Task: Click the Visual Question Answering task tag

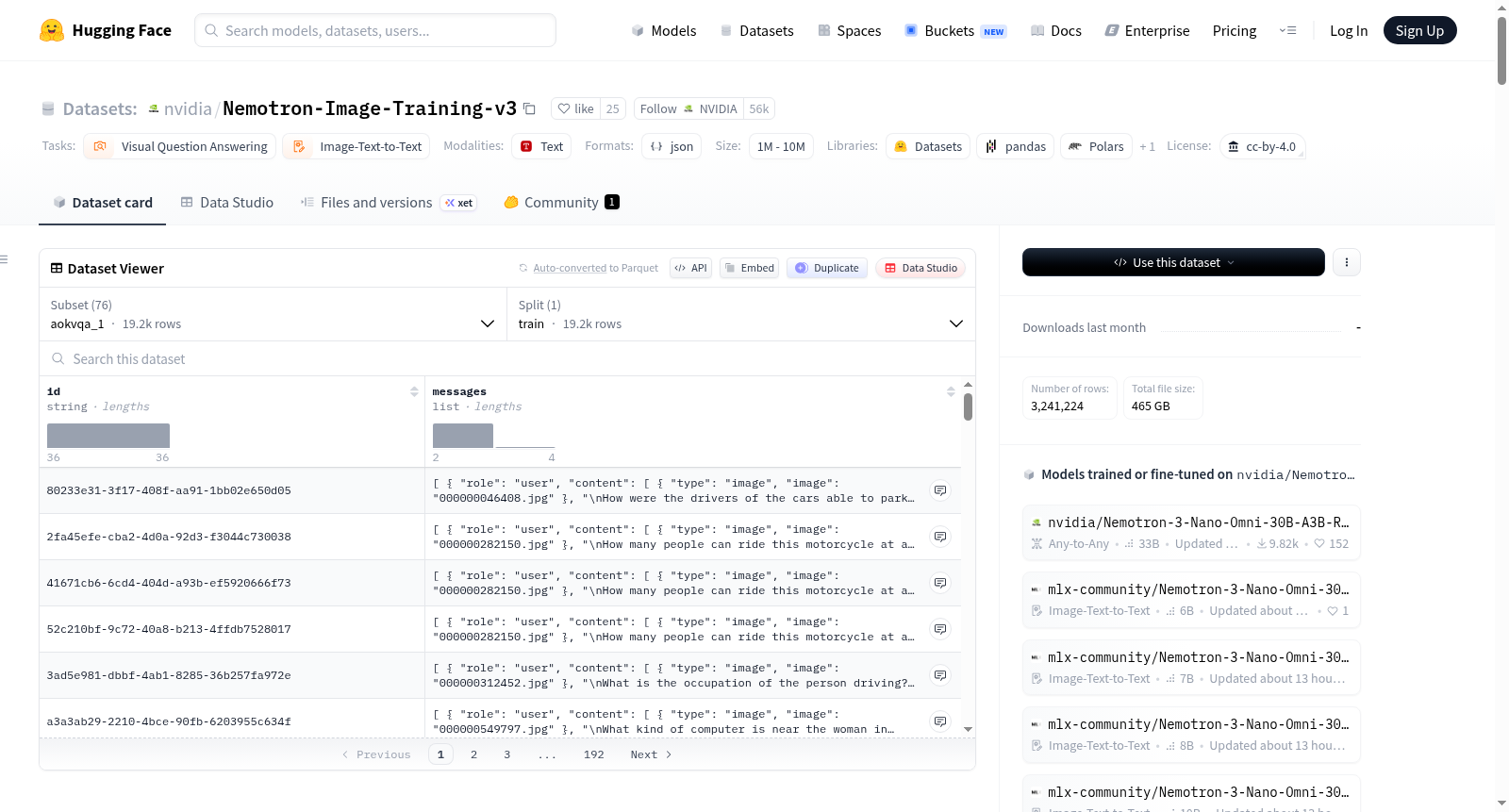Action: tap(180, 146)
